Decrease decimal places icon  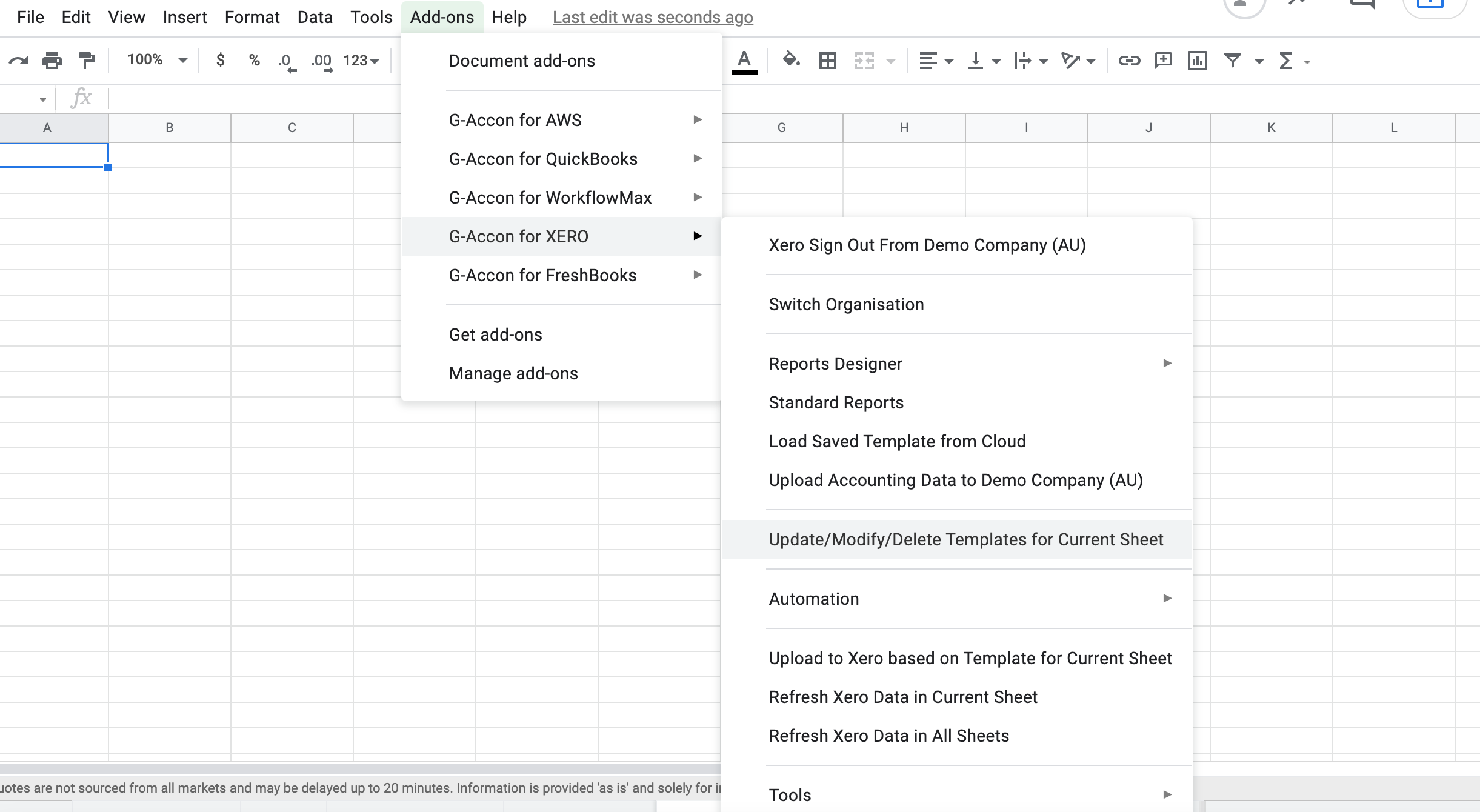click(x=287, y=62)
